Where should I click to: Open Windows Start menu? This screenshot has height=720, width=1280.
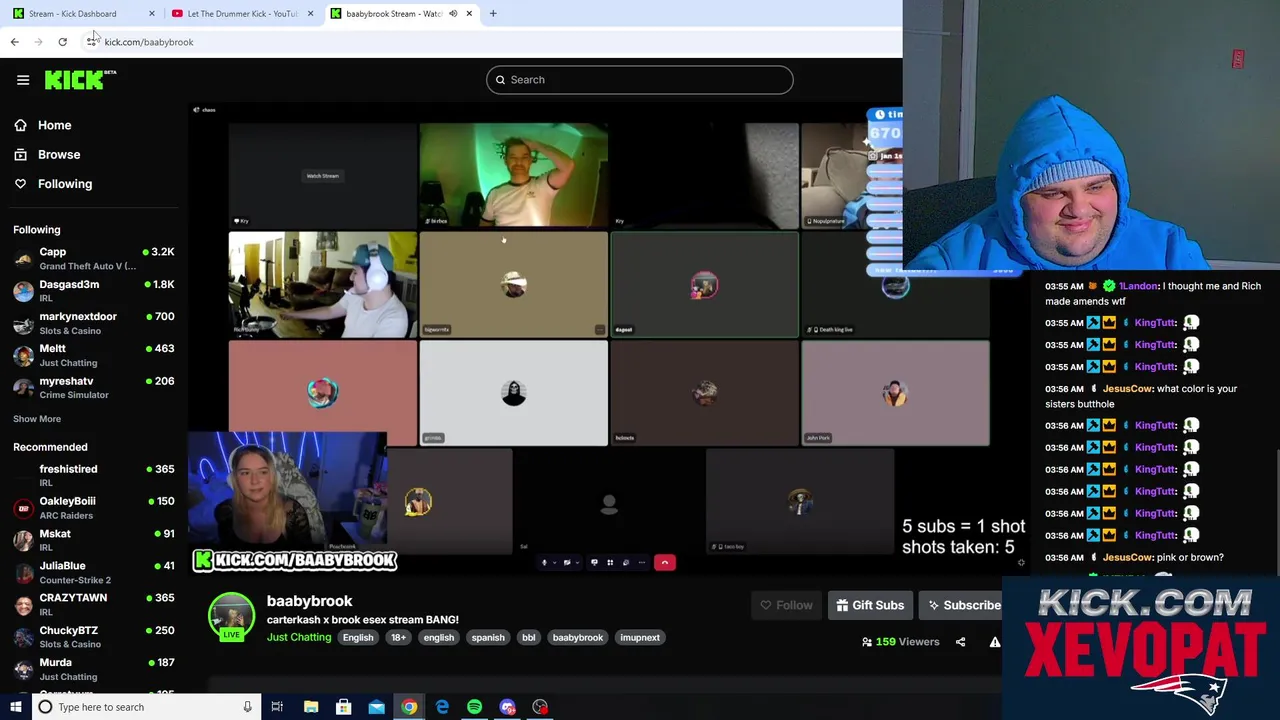15,707
